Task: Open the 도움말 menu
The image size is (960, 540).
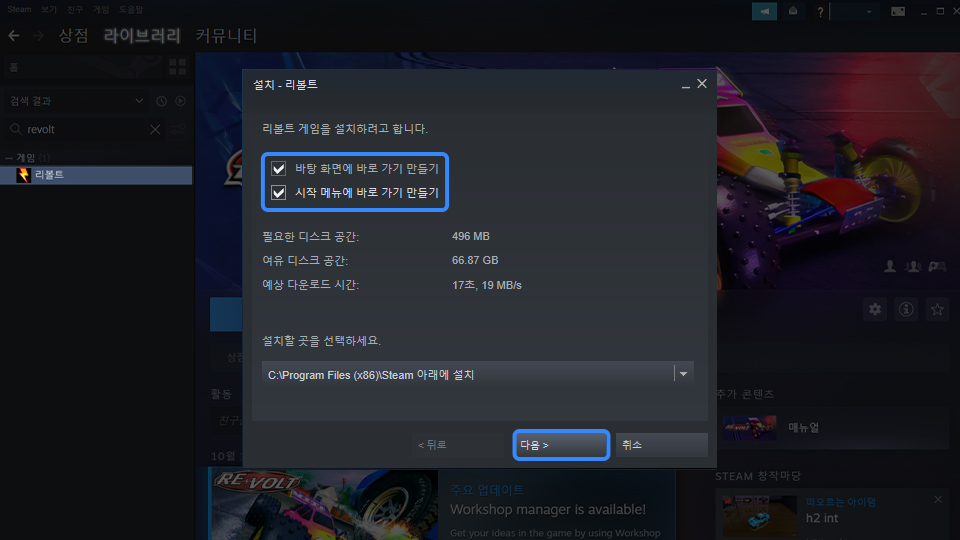Action: pyautogui.click(x=130, y=9)
